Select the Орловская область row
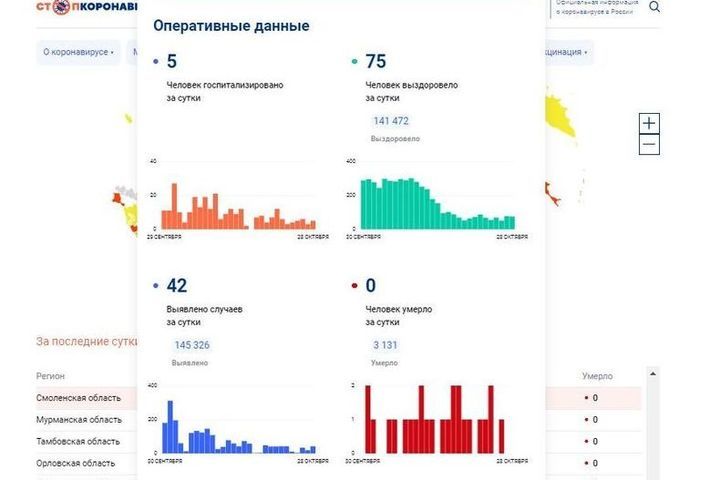This screenshot has height=480, width=720. point(75,463)
